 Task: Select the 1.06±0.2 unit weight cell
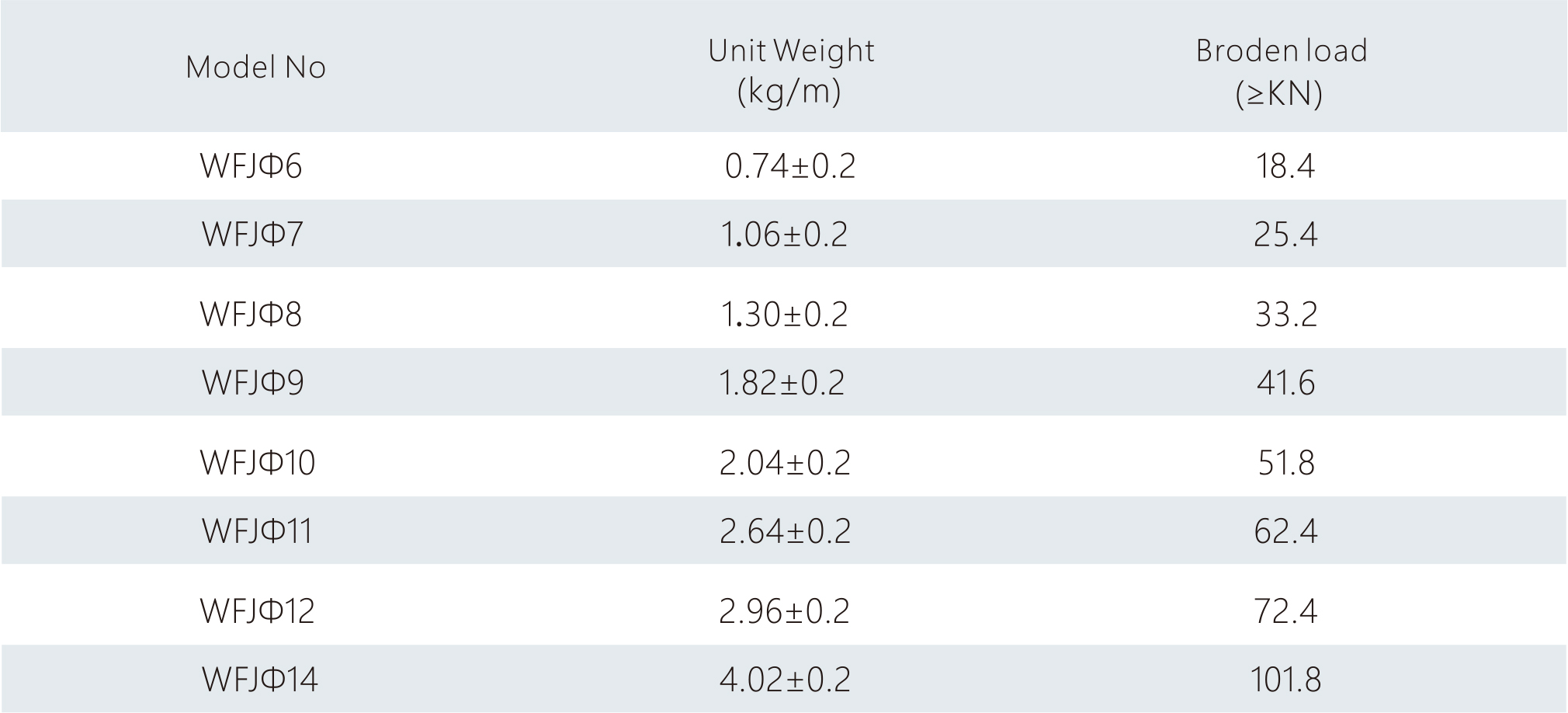pyautogui.click(x=785, y=234)
